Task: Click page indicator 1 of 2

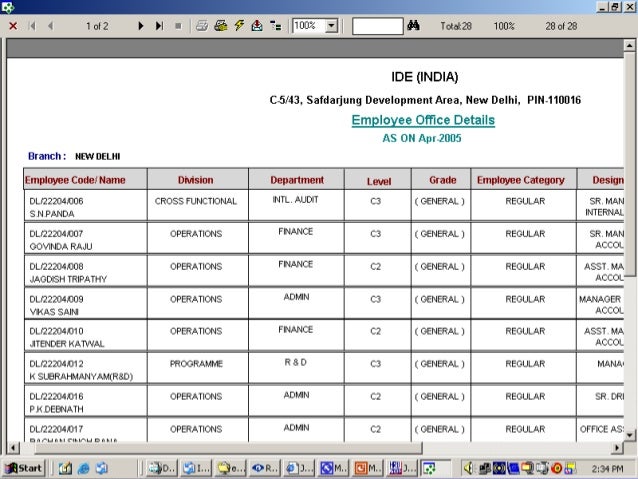Action: pos(97,26)
